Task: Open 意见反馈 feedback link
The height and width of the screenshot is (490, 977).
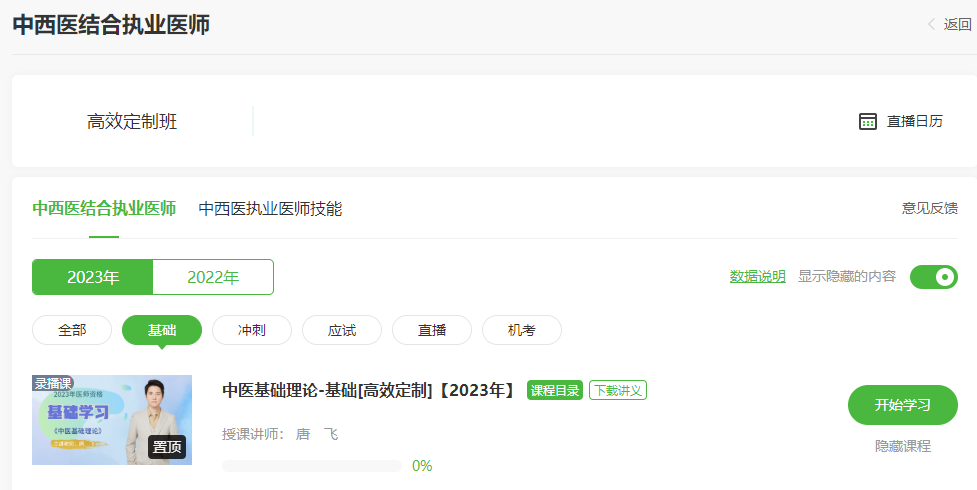Action: pyautogui.click(x=929, y=209)
